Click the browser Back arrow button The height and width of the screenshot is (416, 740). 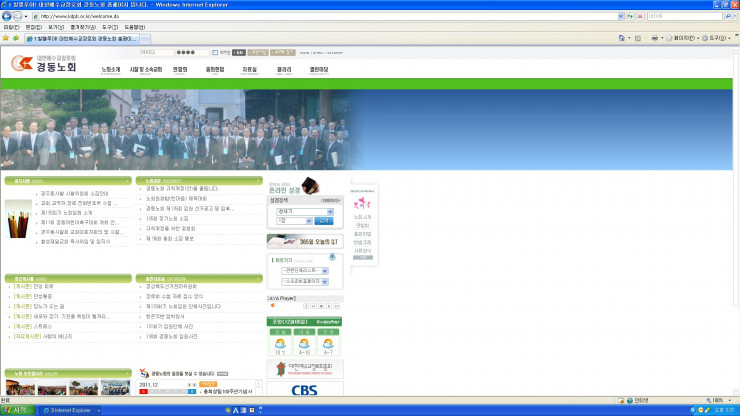[x=7, y=16]
